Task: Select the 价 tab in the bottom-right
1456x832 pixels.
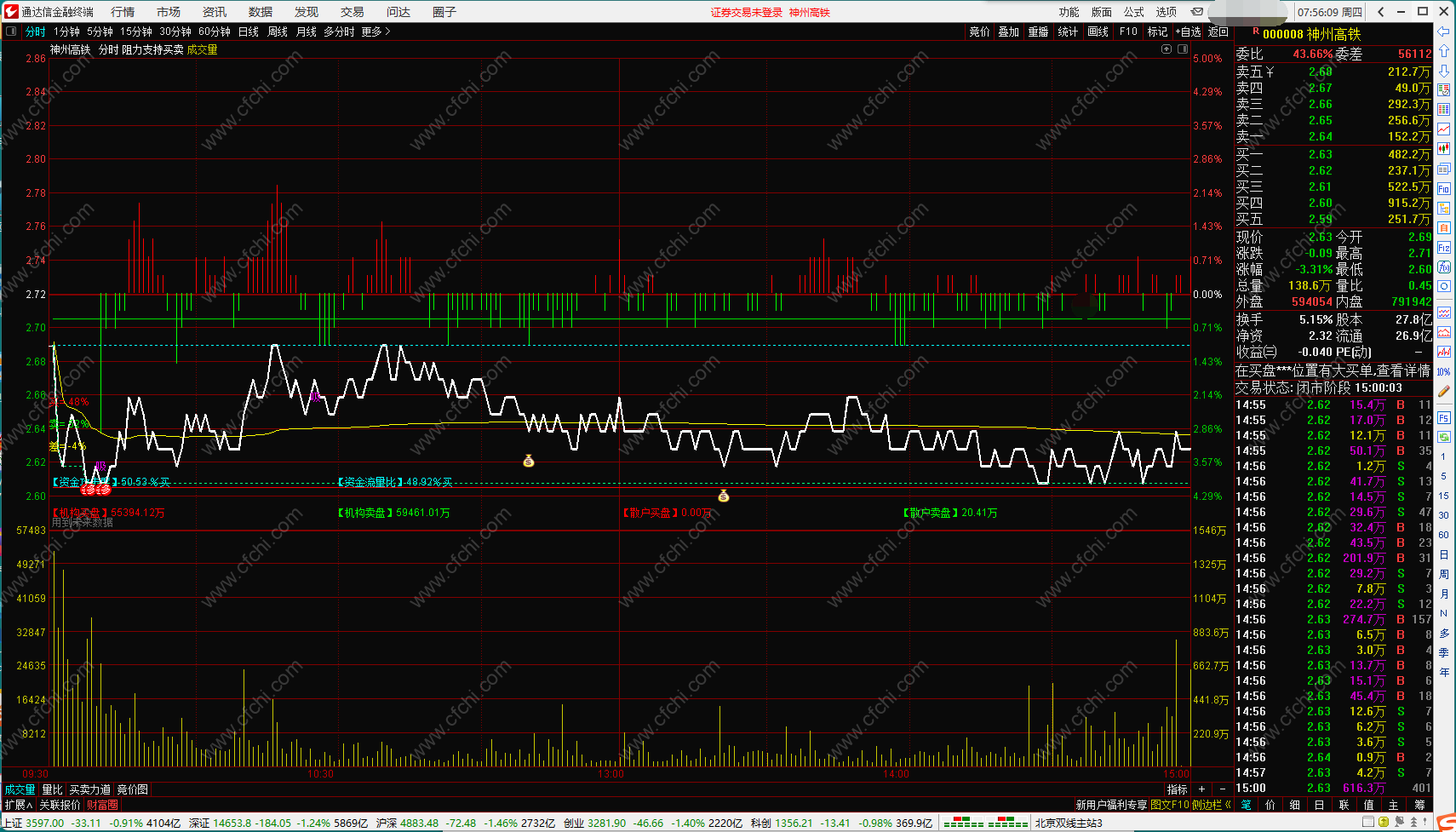Action: click(x=1270, y=805)
